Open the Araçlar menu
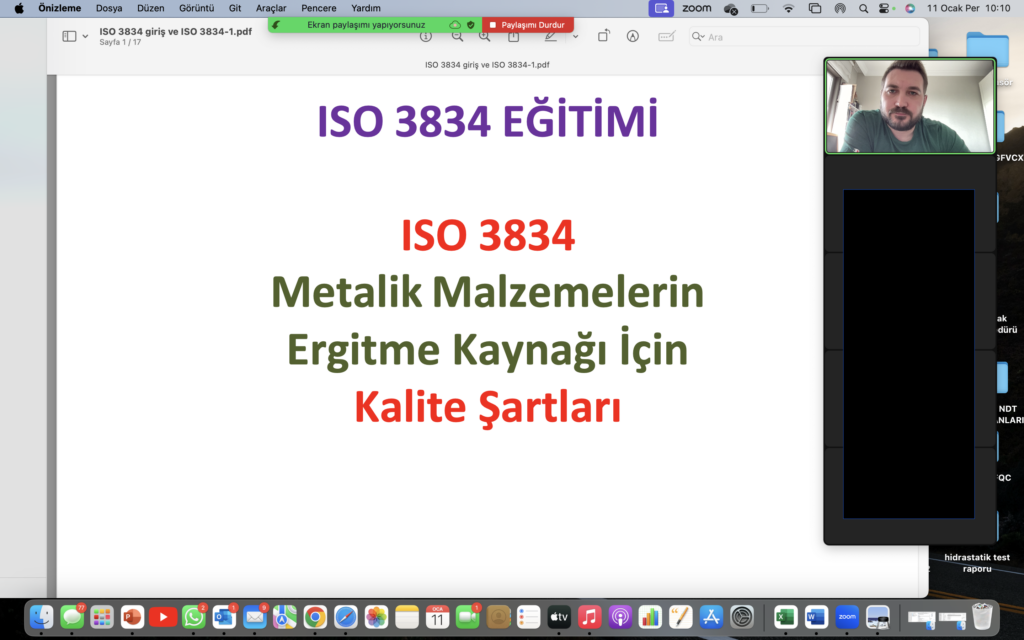Viewport: 1024px width, 640px height. point(271,8)
